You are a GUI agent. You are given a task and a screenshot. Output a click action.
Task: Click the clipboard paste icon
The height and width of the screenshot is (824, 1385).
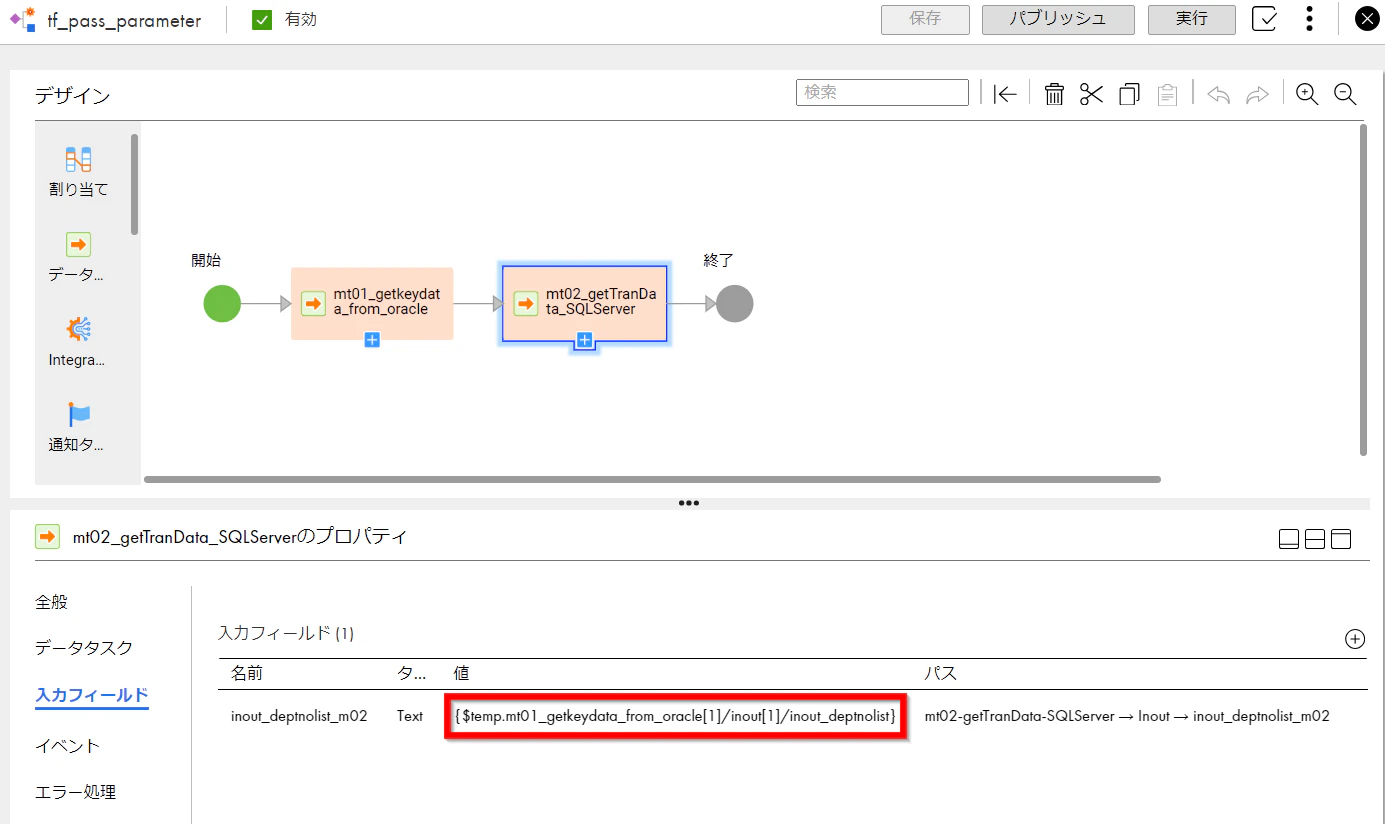click(1166, 94)
